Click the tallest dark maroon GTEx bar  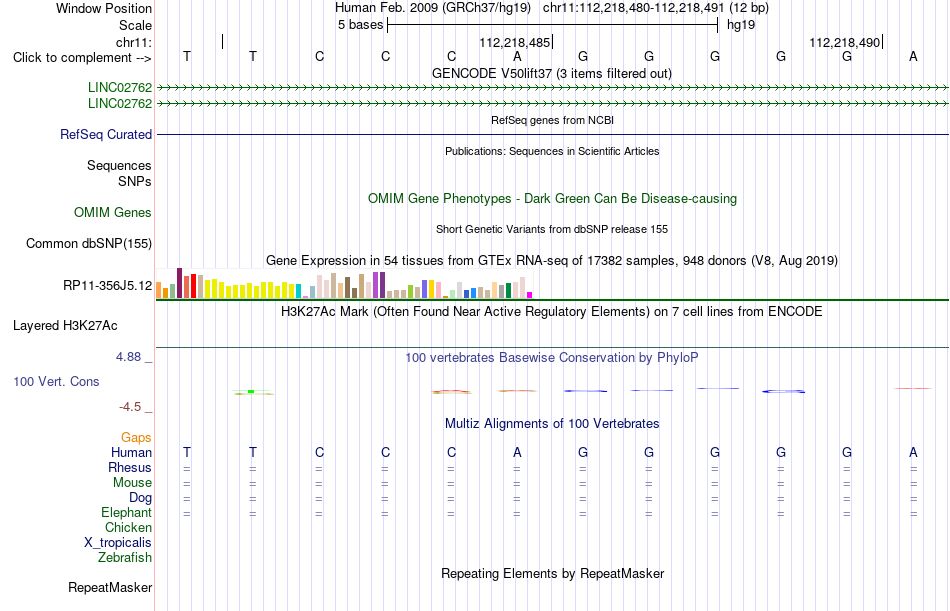pos(179,283)
